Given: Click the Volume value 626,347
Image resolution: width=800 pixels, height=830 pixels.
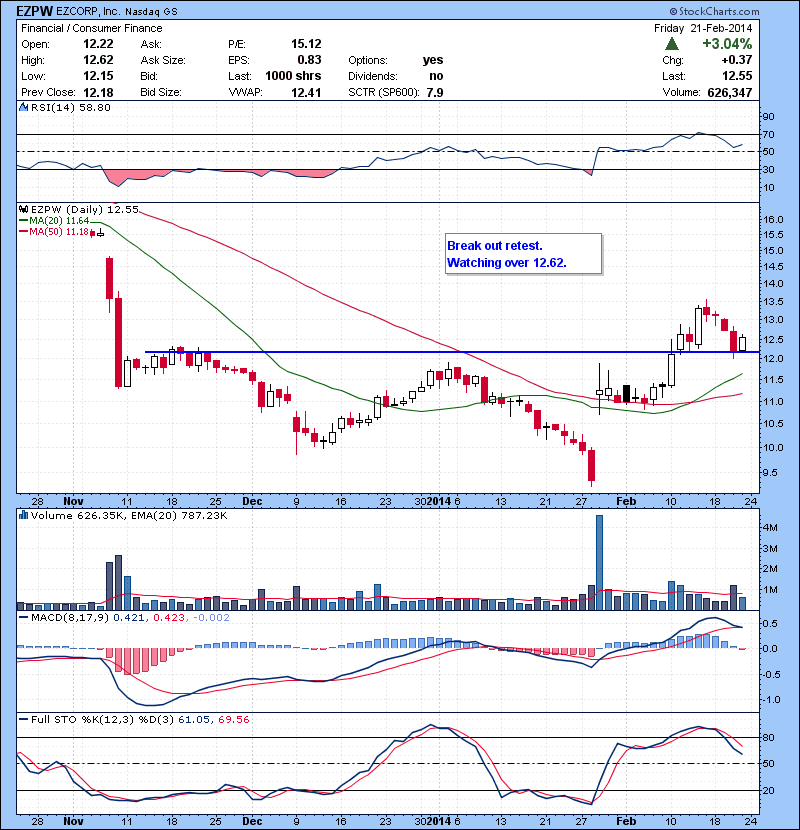Looking at the screenshot, I should pos(730,93).
